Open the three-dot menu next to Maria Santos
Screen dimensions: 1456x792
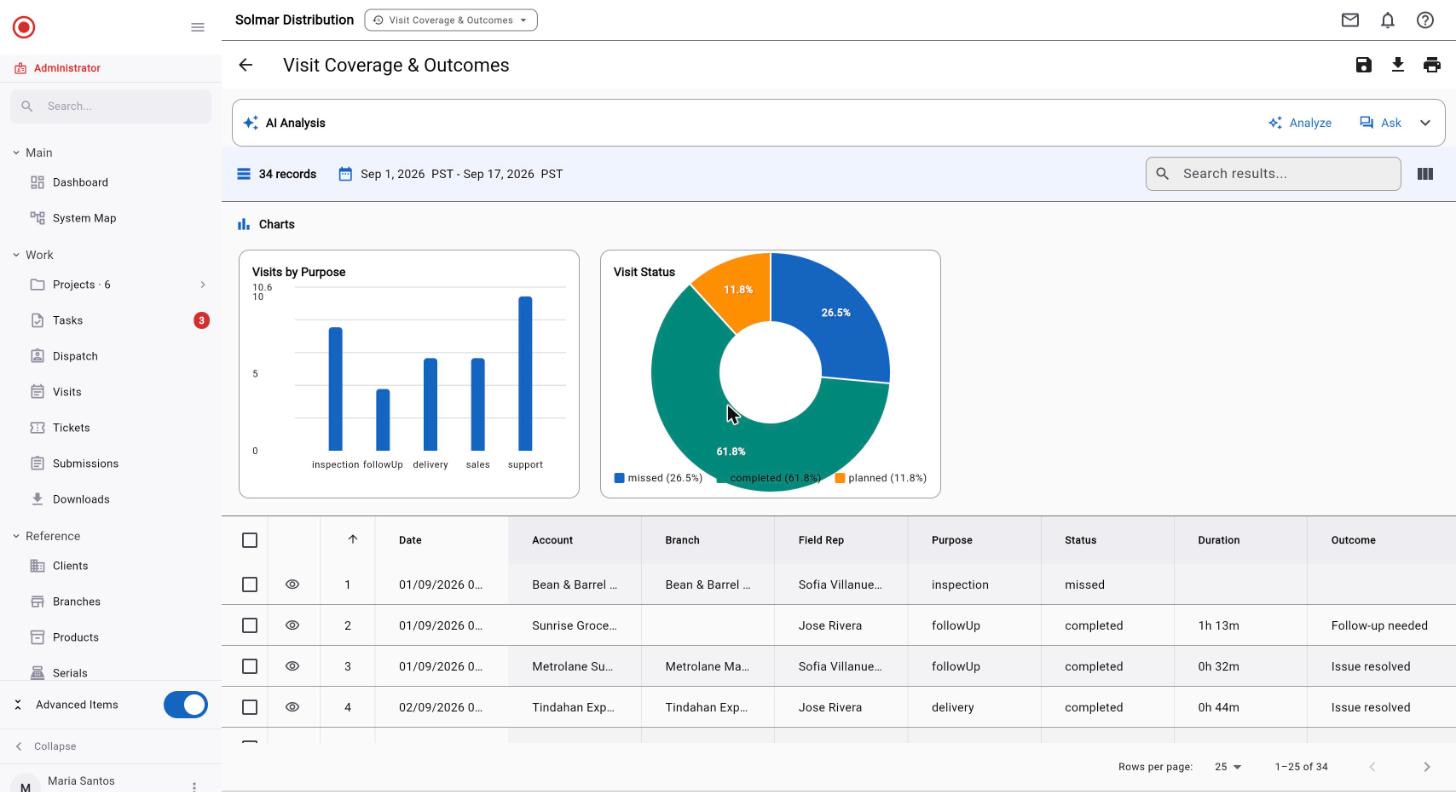(x=194, y=787)
